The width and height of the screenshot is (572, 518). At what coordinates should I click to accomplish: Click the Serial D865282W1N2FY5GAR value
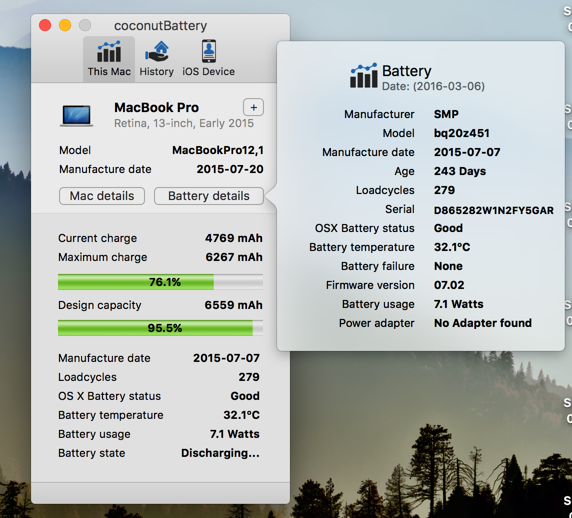[x=494, y=210]
